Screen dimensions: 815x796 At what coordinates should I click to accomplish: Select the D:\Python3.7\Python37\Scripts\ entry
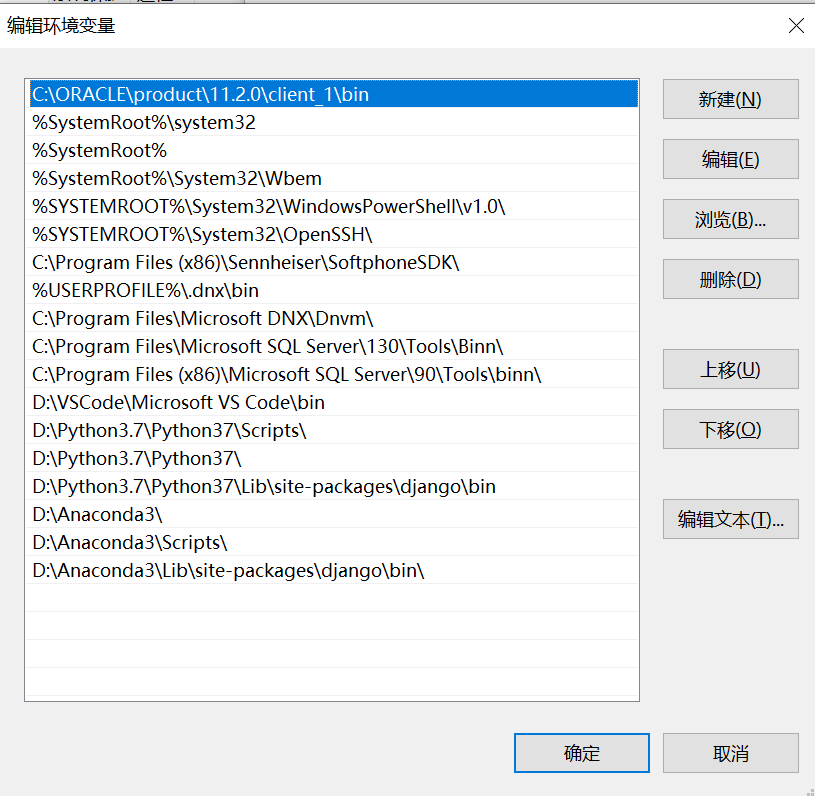(334, 430)
